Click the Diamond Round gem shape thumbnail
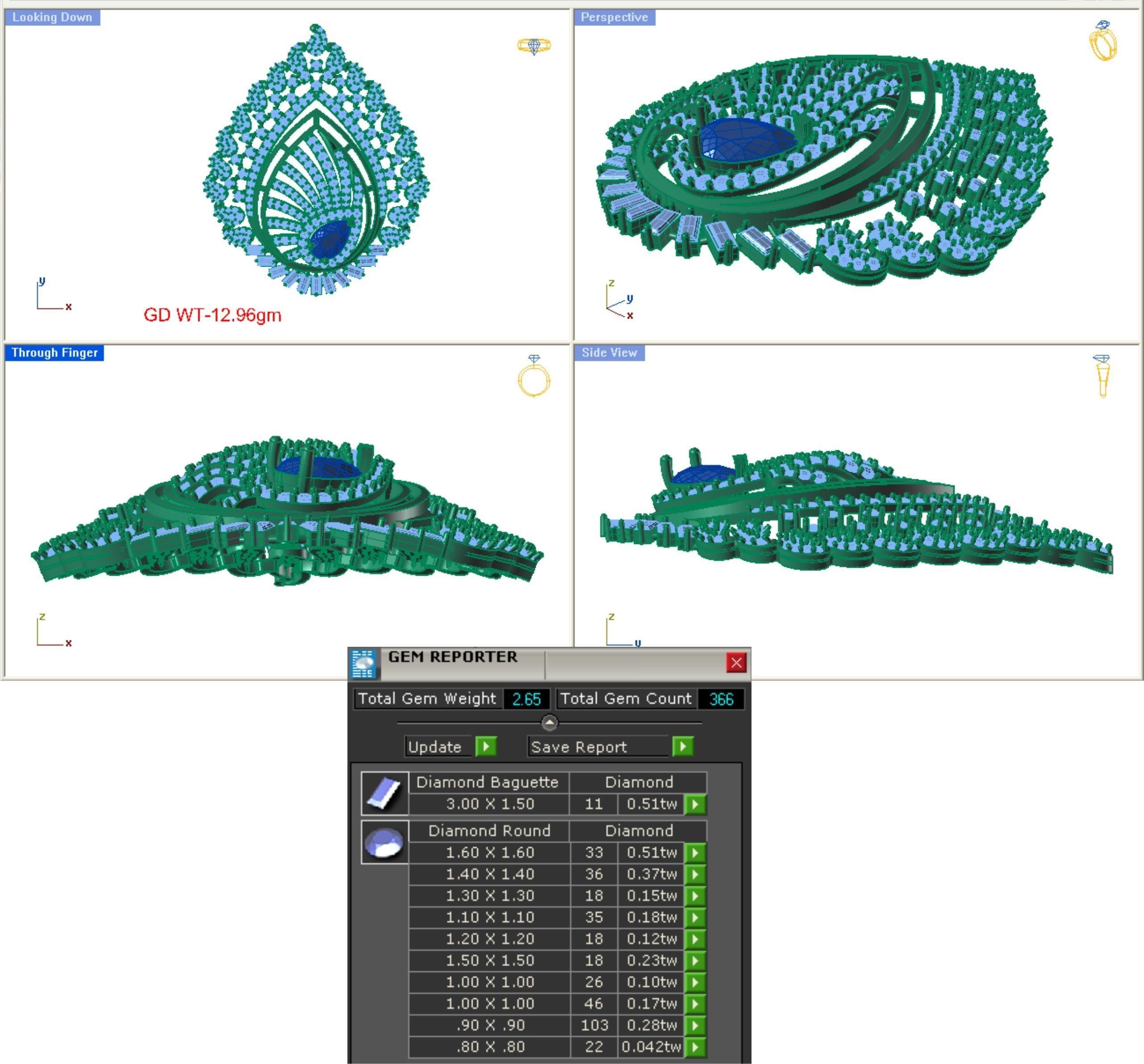 [384, 842]
